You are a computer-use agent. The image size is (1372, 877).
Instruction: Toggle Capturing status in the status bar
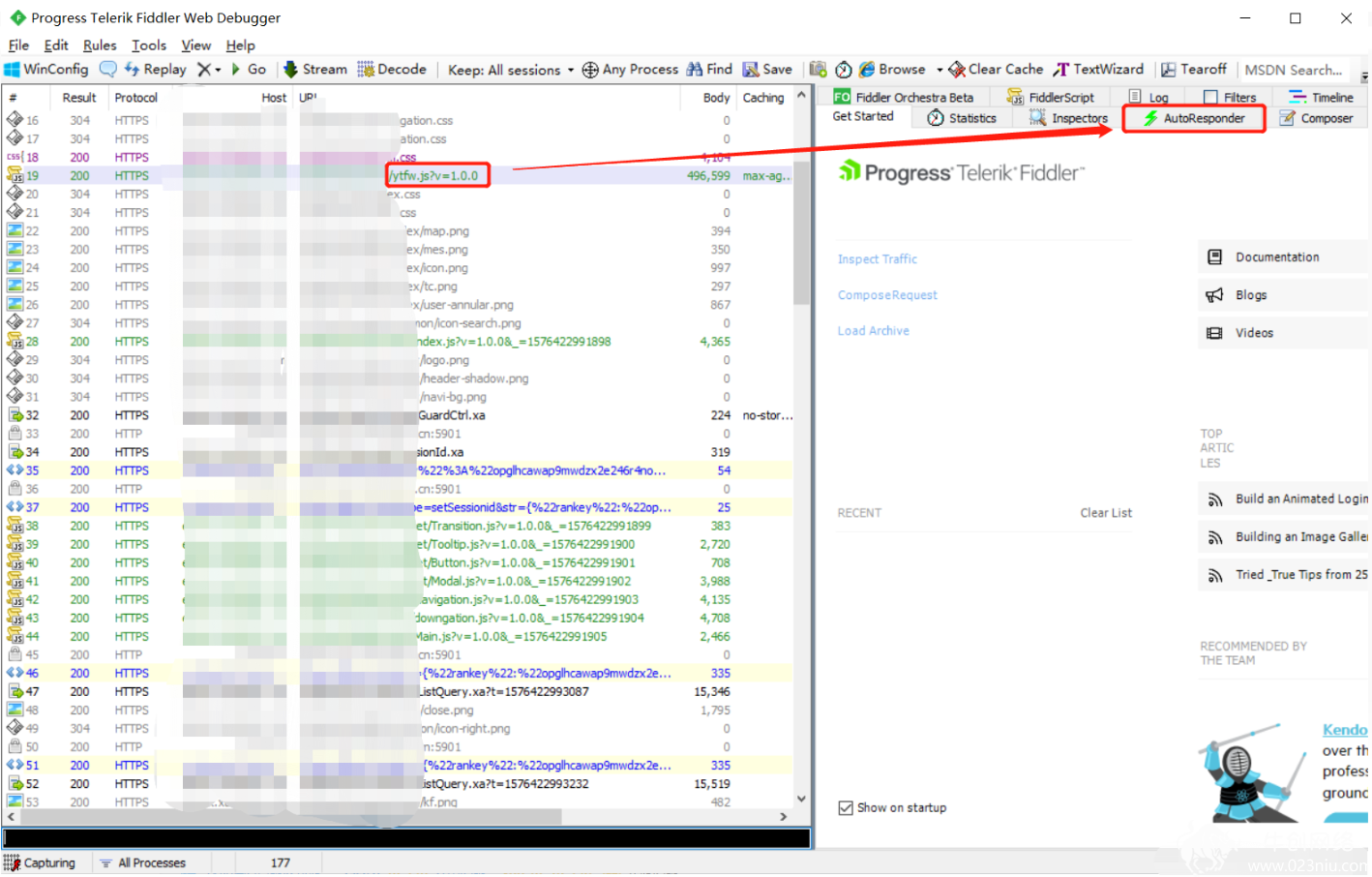(x=40, y=863)
